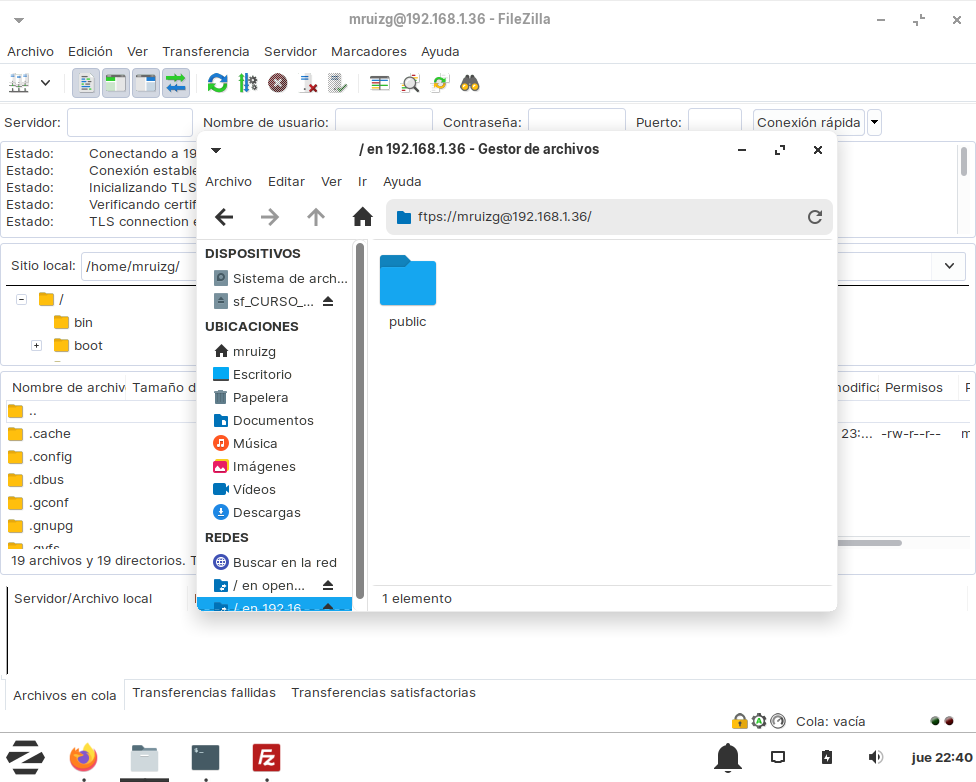This screenshot has width=976, height=782.
Task: Open the Site Manager icon
Action: (x=19, y=83)
